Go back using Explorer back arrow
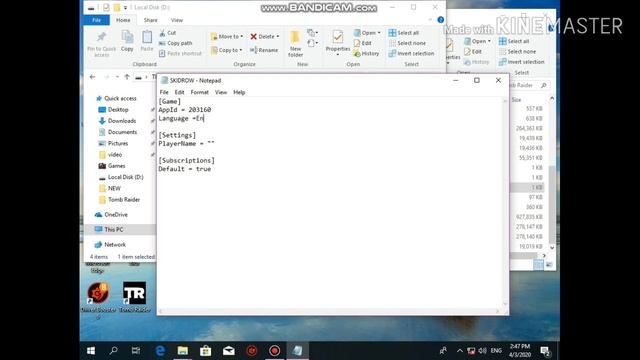The height and width of the screenshot is (360, 640). [93, 77]
